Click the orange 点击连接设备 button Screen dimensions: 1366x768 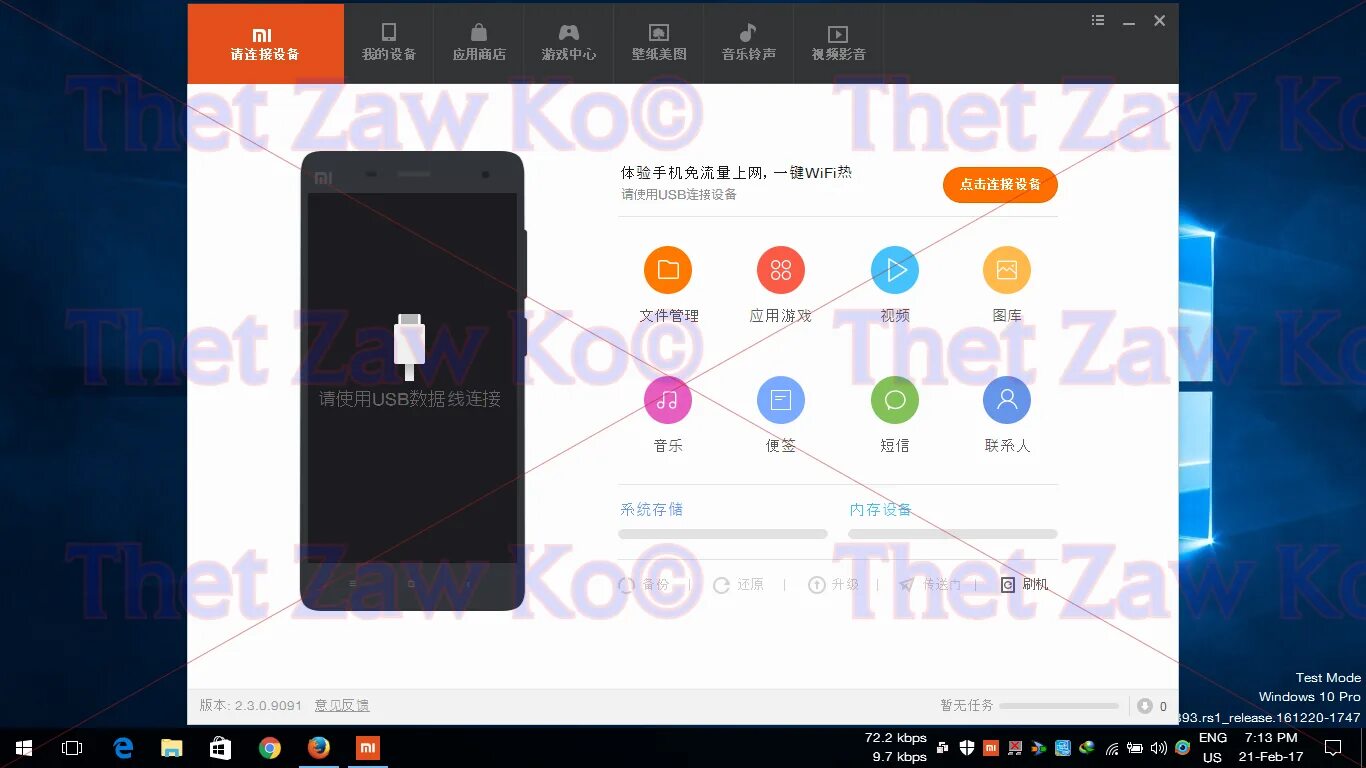click(x=1000, y=184)
